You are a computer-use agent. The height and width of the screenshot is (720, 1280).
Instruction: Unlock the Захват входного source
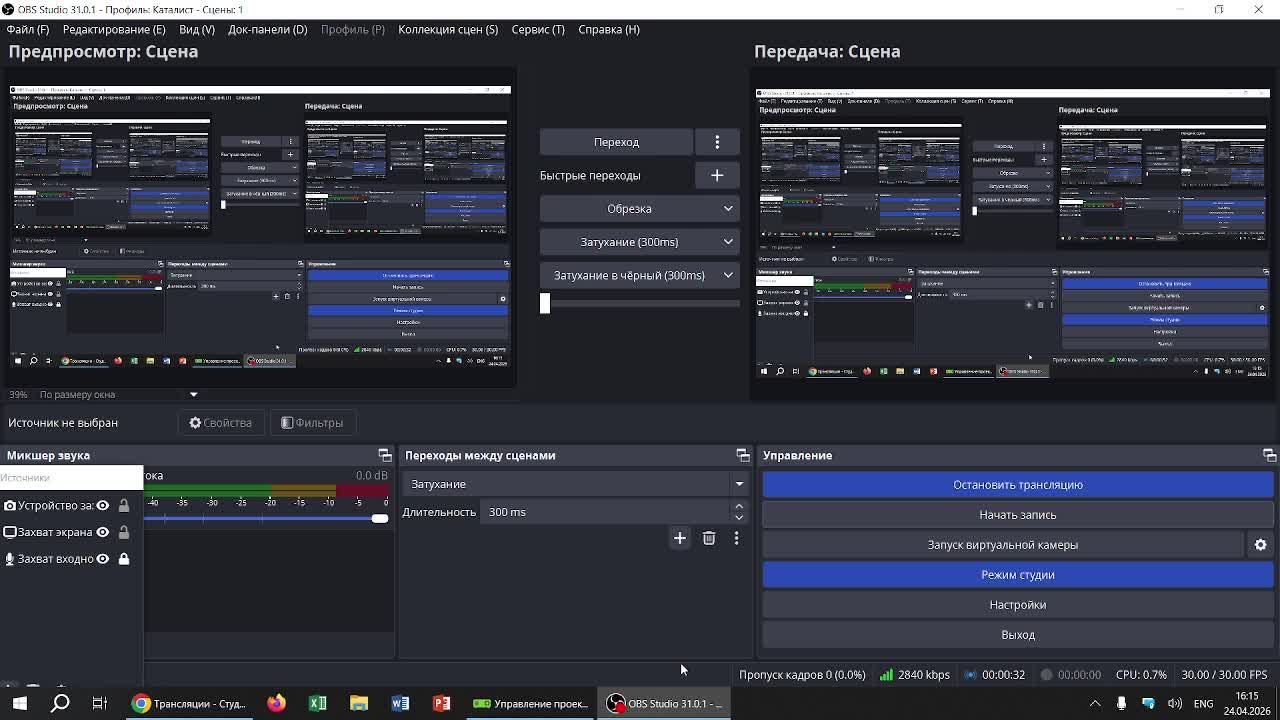tap(124, 559)
